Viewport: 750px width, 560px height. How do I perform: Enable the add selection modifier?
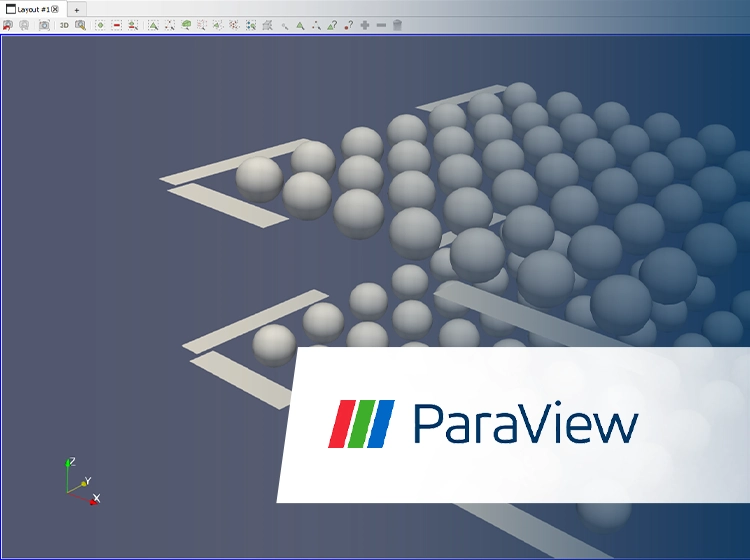(100, 25)
